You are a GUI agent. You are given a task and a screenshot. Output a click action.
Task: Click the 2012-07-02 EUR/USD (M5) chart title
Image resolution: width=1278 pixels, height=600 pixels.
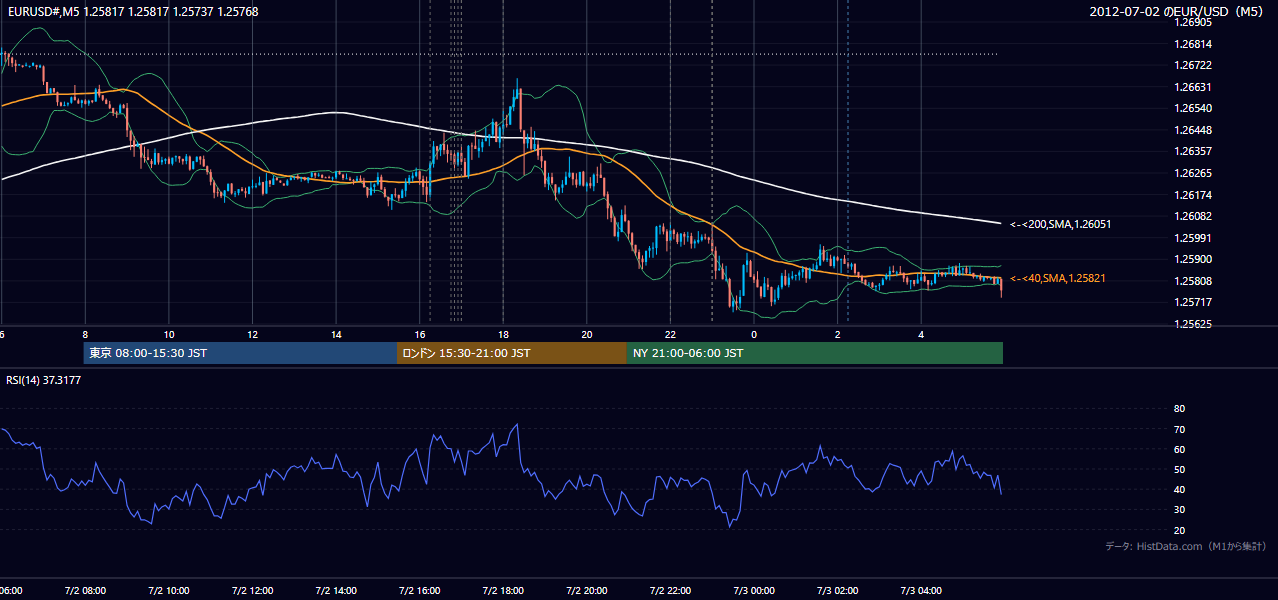coord(1178,12)
